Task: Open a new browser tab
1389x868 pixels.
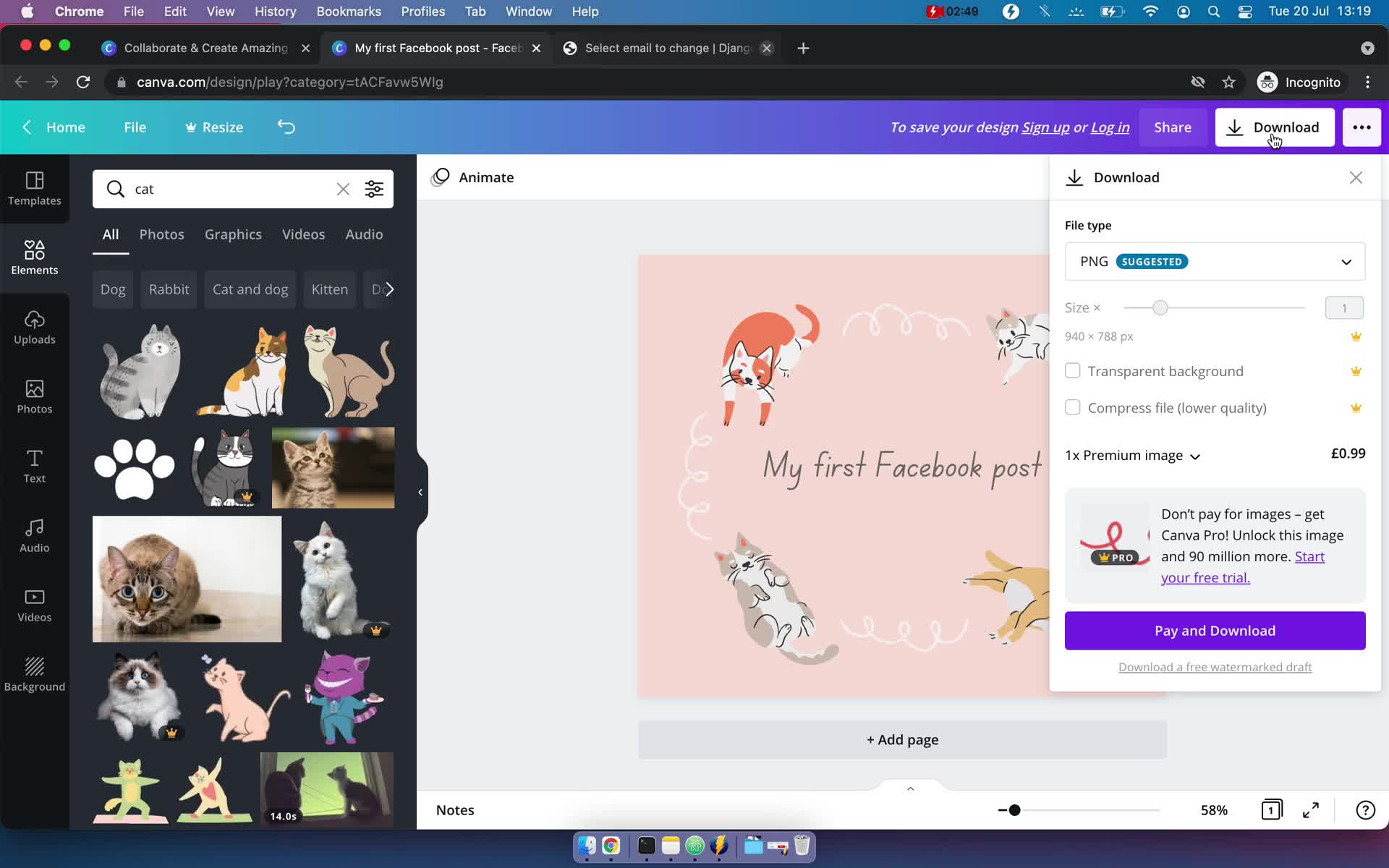Action: point(803,48)
